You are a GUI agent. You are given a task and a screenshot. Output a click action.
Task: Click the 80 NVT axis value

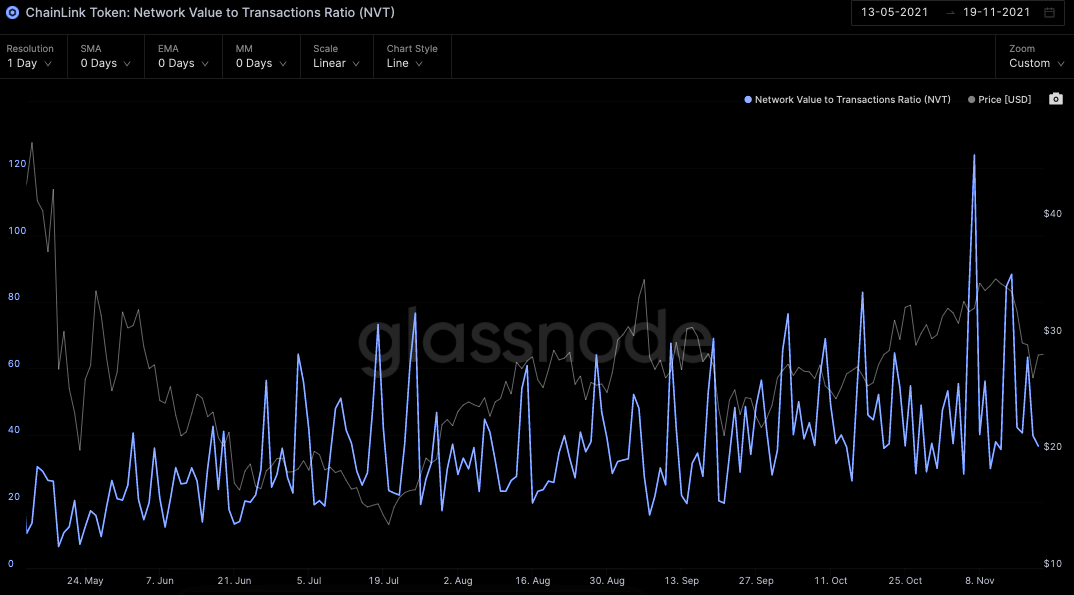click(x=14, y=297)
